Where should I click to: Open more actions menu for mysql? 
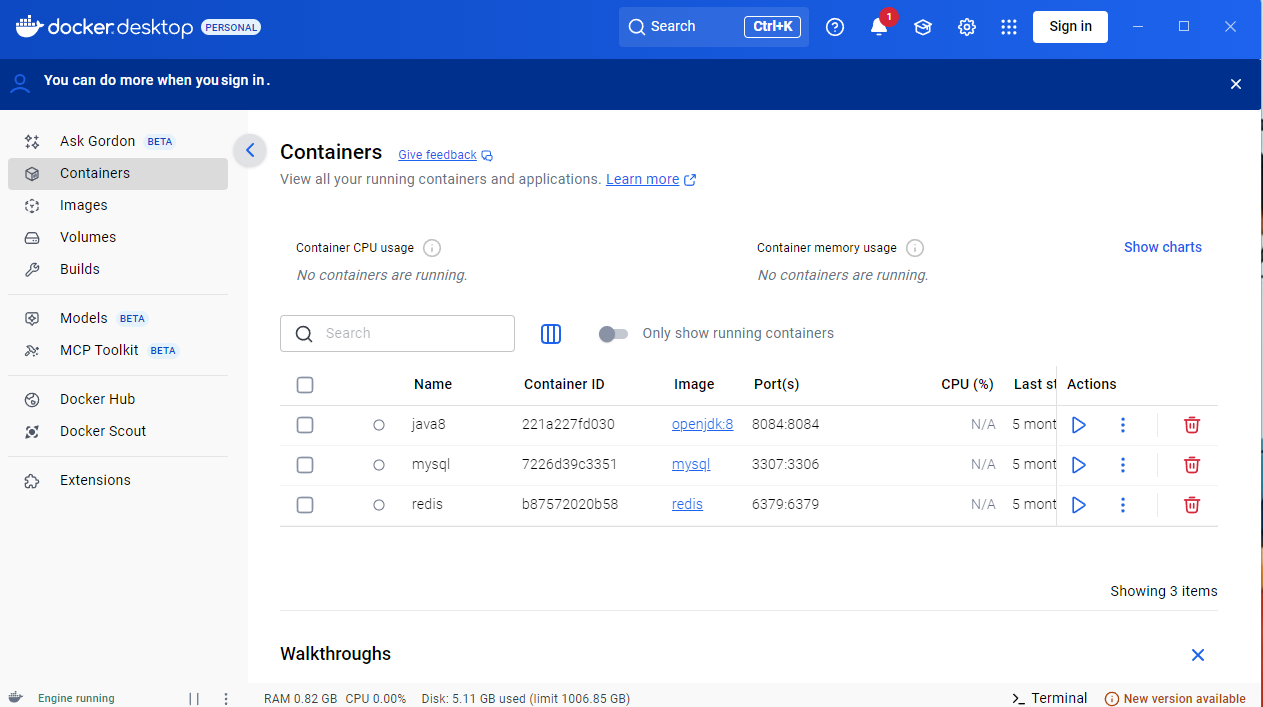[1123, 465]
